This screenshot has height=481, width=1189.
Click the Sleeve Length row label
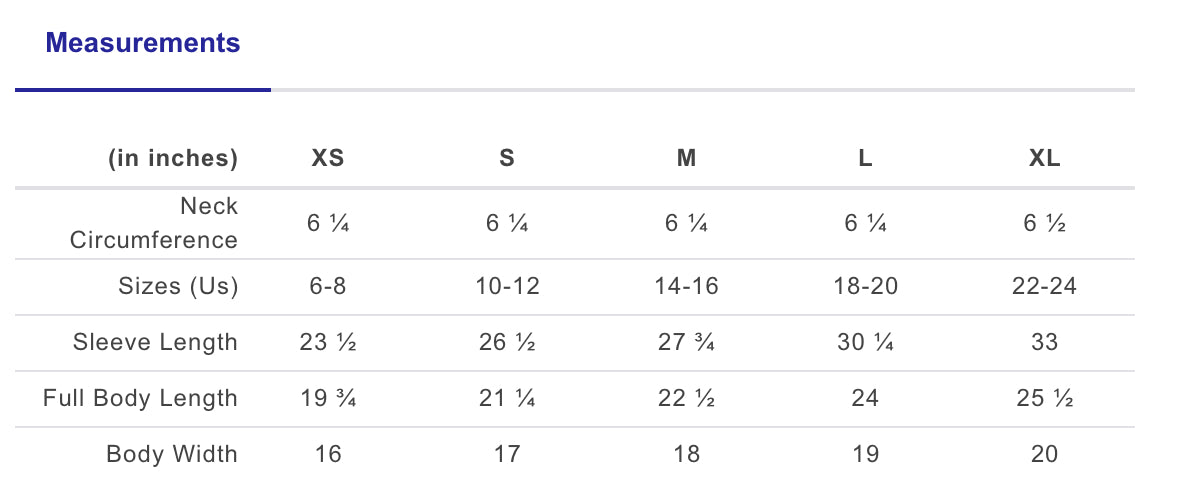coord(155,342)
